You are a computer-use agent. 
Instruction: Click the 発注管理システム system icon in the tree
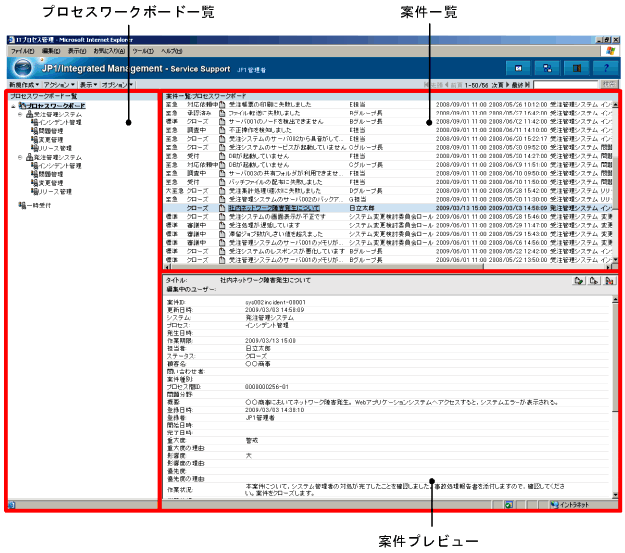pos(29,157)
